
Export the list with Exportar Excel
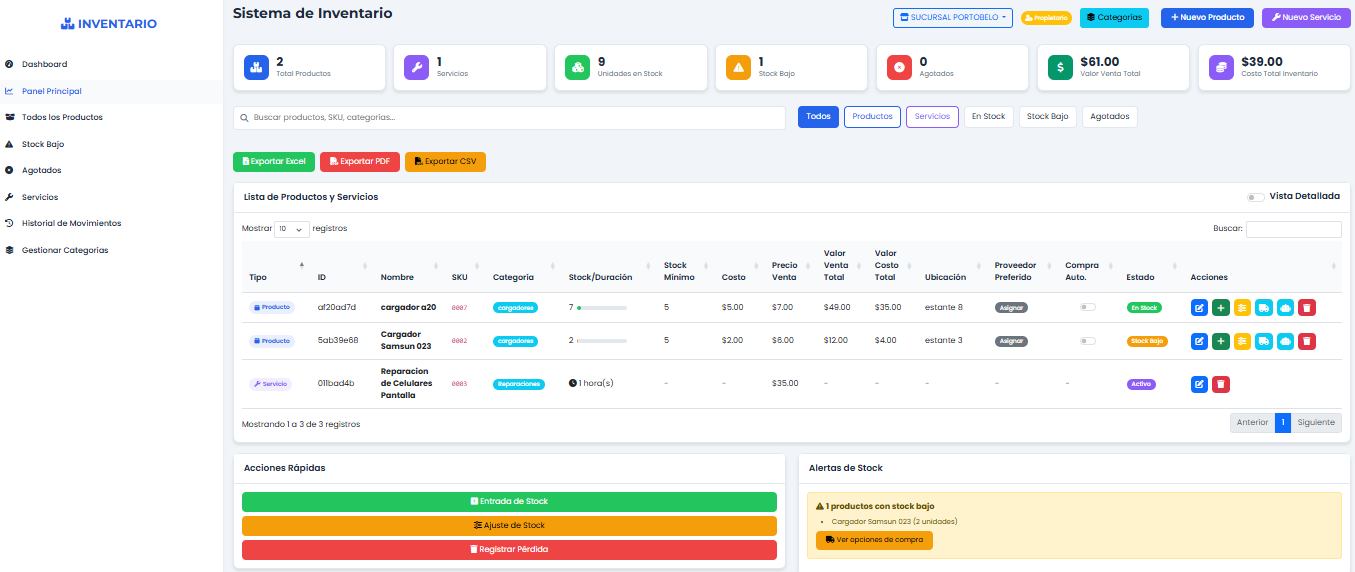point(274,162)
